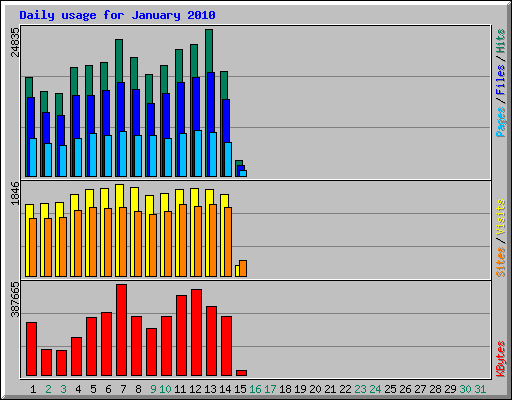Click day 31 on the date axis
512x400 pixels.
tap(480, 389)
